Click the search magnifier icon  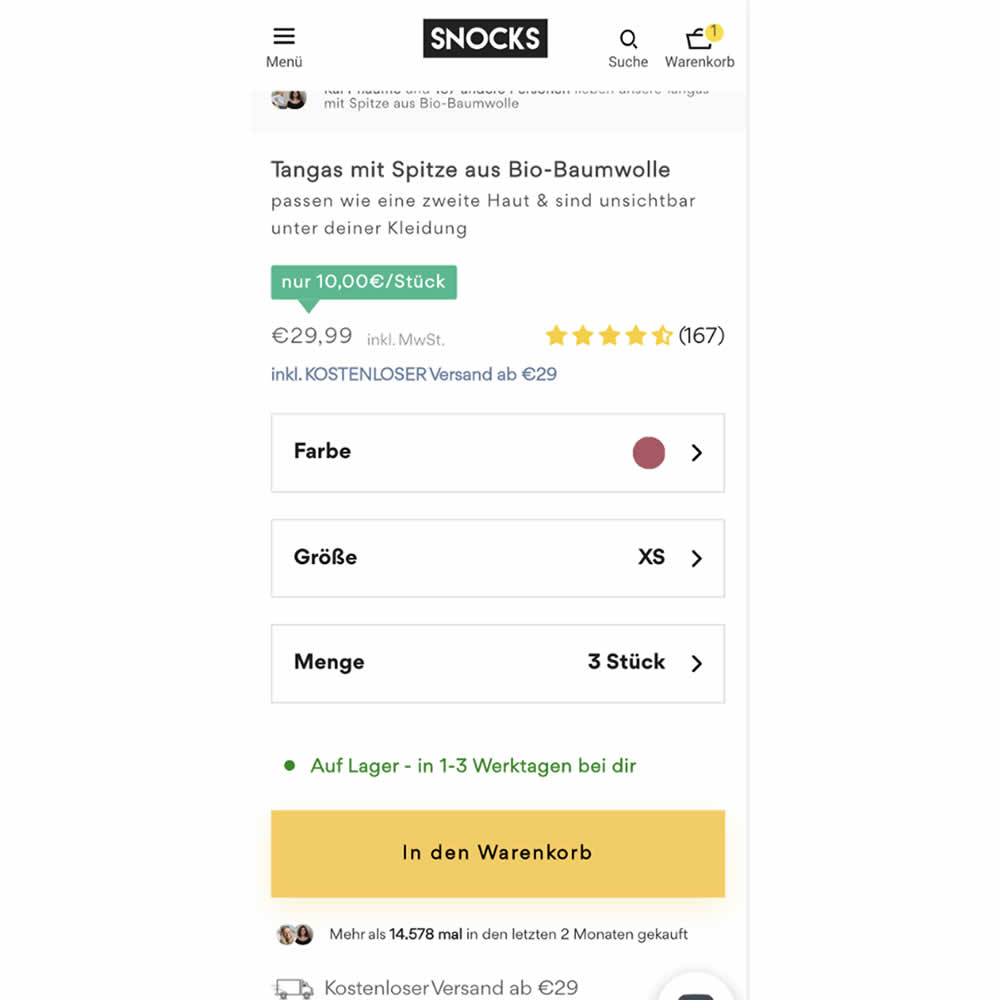628,39
